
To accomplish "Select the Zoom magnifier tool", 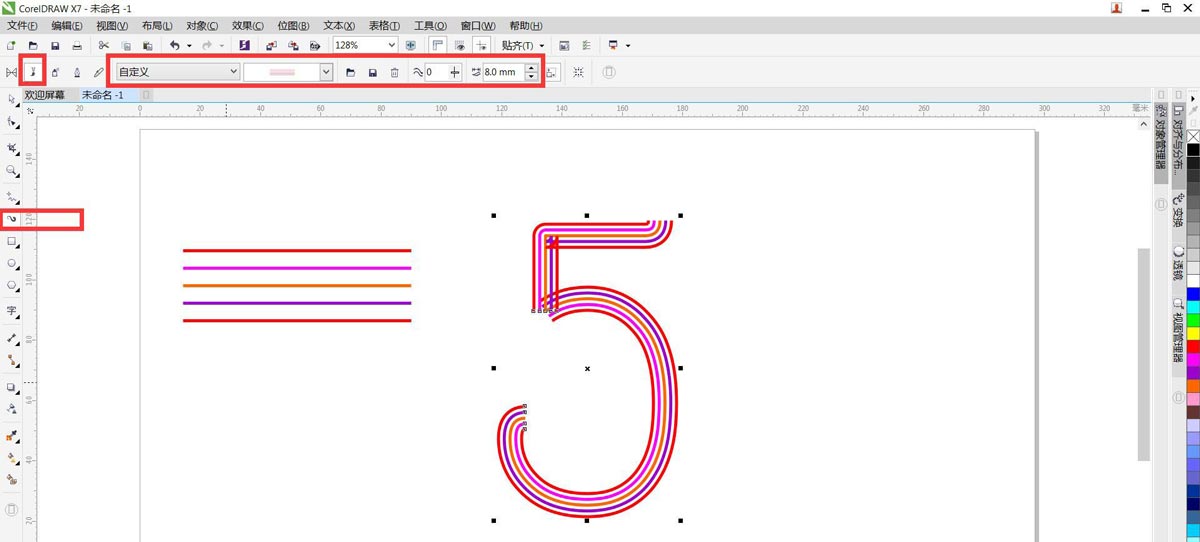I will [12, 171].
